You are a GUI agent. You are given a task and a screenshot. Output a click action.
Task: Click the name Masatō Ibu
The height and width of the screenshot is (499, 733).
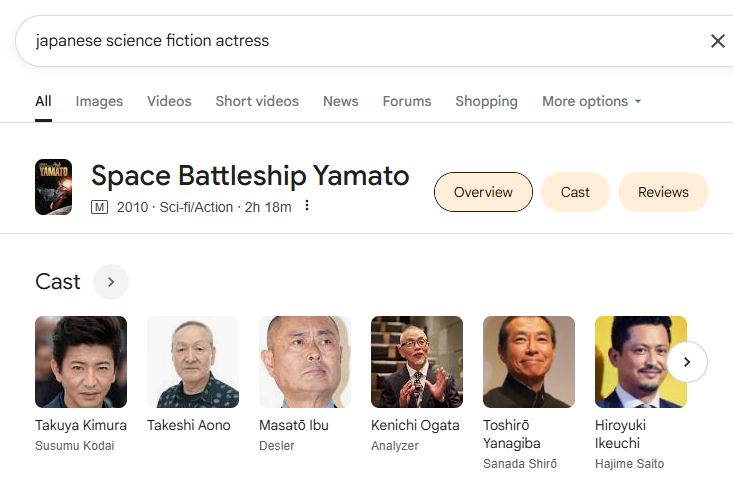294,425
